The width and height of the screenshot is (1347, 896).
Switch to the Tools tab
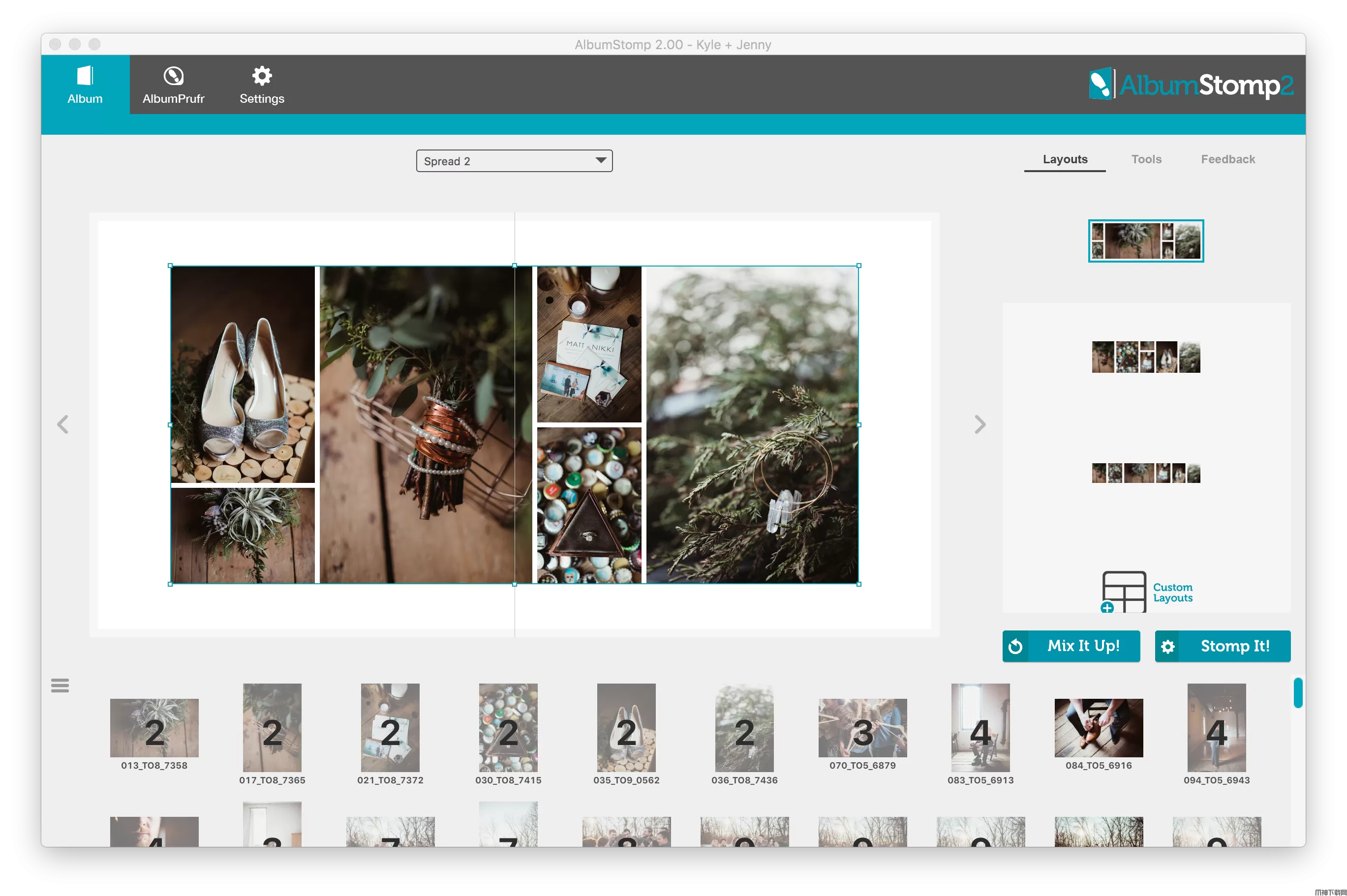(x=1146, y=159)
